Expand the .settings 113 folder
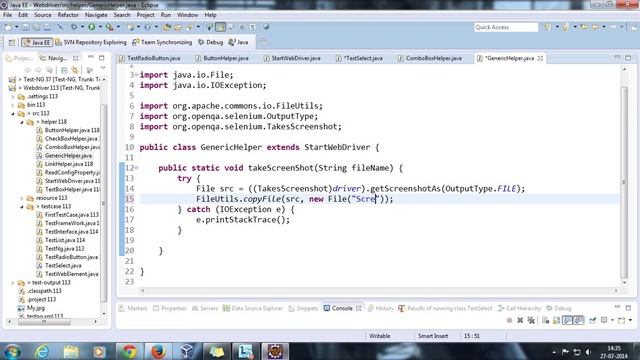This screenshot has height=360, width=640. coord(13,97)
